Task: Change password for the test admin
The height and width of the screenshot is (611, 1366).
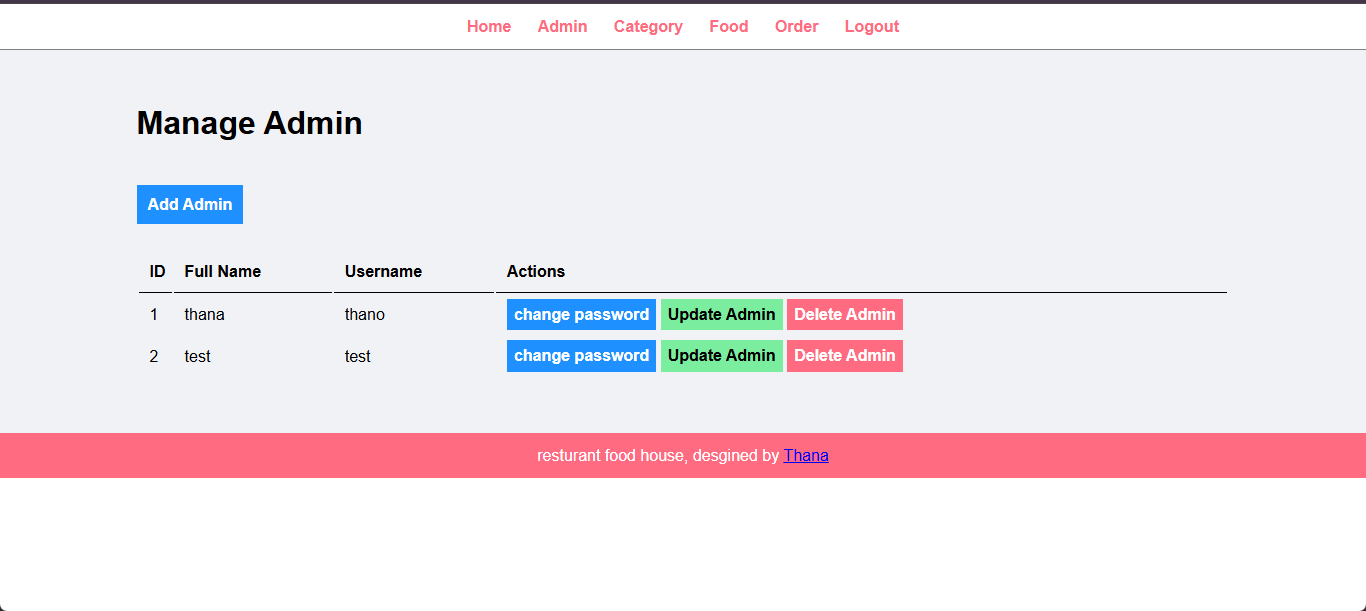Action: coord(581,356)
